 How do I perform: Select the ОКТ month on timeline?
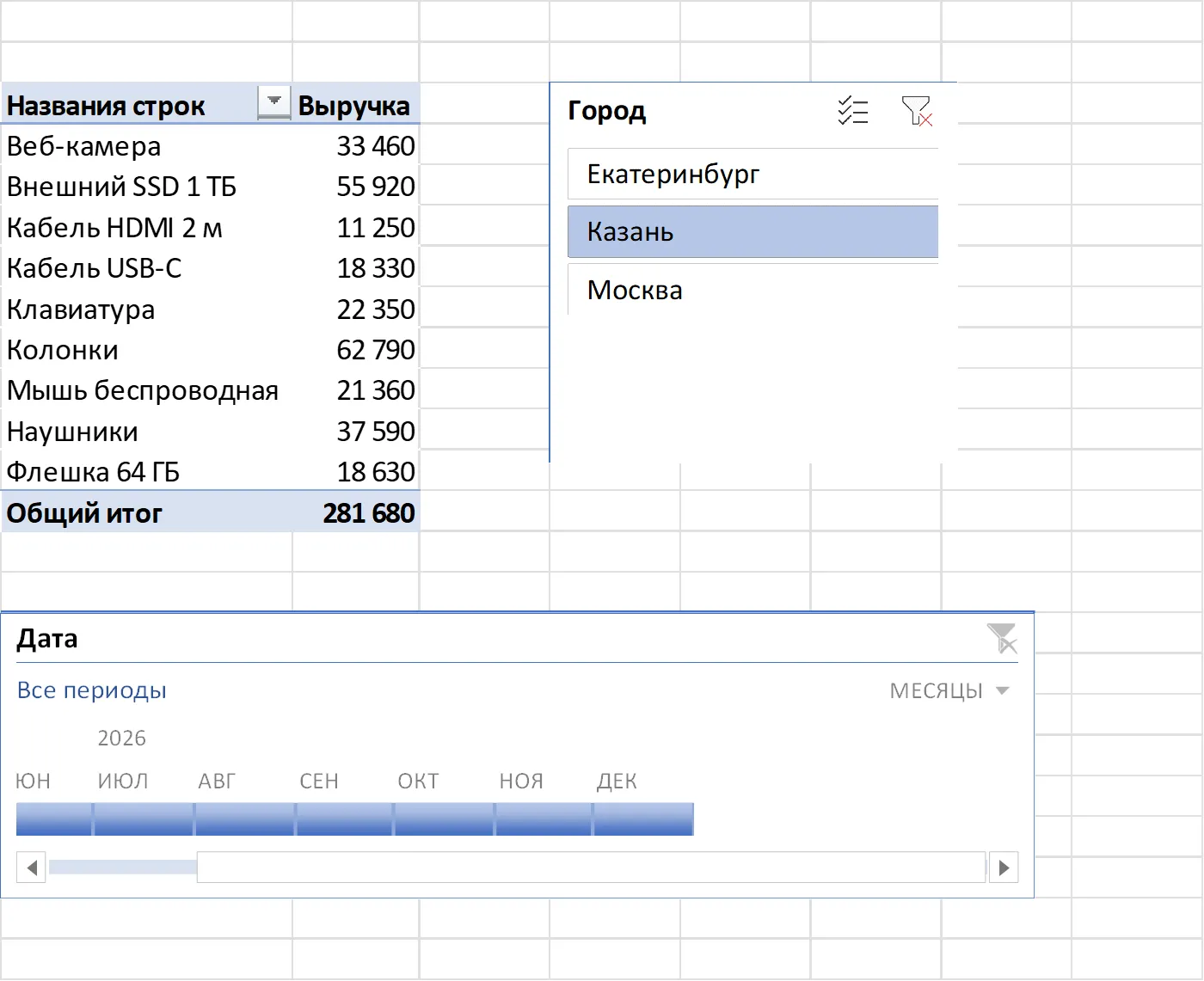445,819
